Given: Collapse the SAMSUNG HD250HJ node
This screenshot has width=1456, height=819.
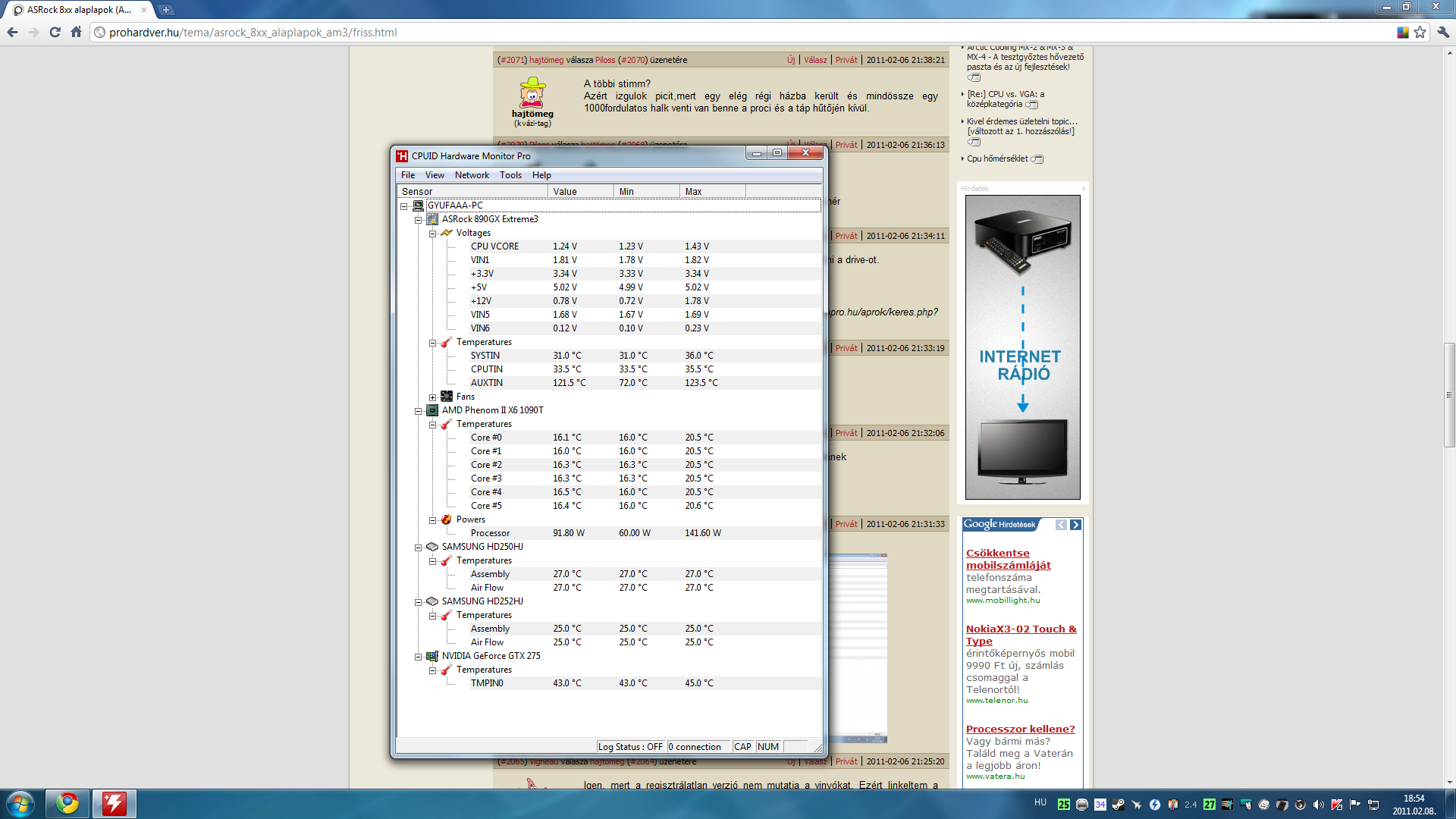Looking at the screenshot, I should 418,548.
